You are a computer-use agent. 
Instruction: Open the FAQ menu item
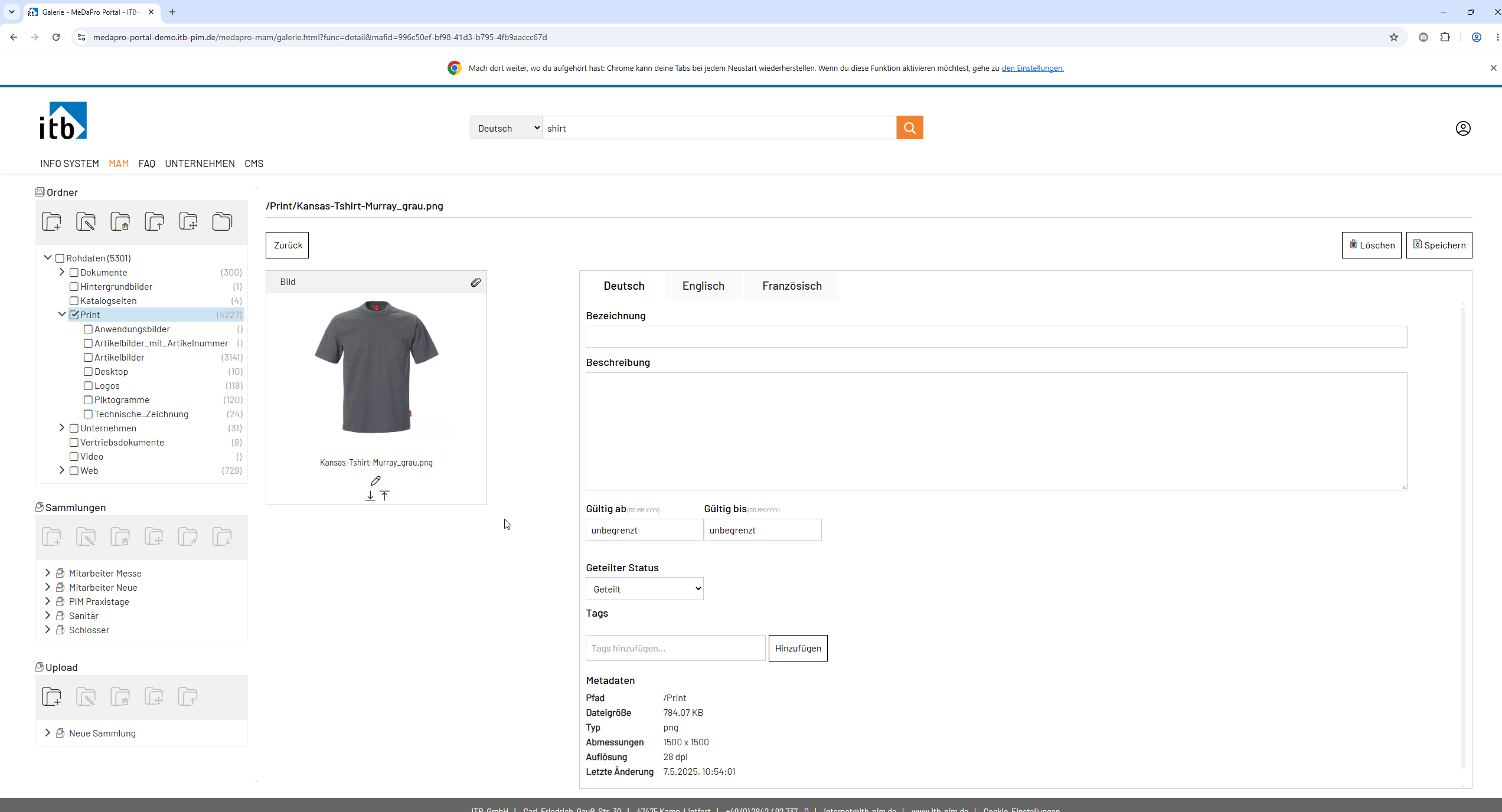(147, 163)
